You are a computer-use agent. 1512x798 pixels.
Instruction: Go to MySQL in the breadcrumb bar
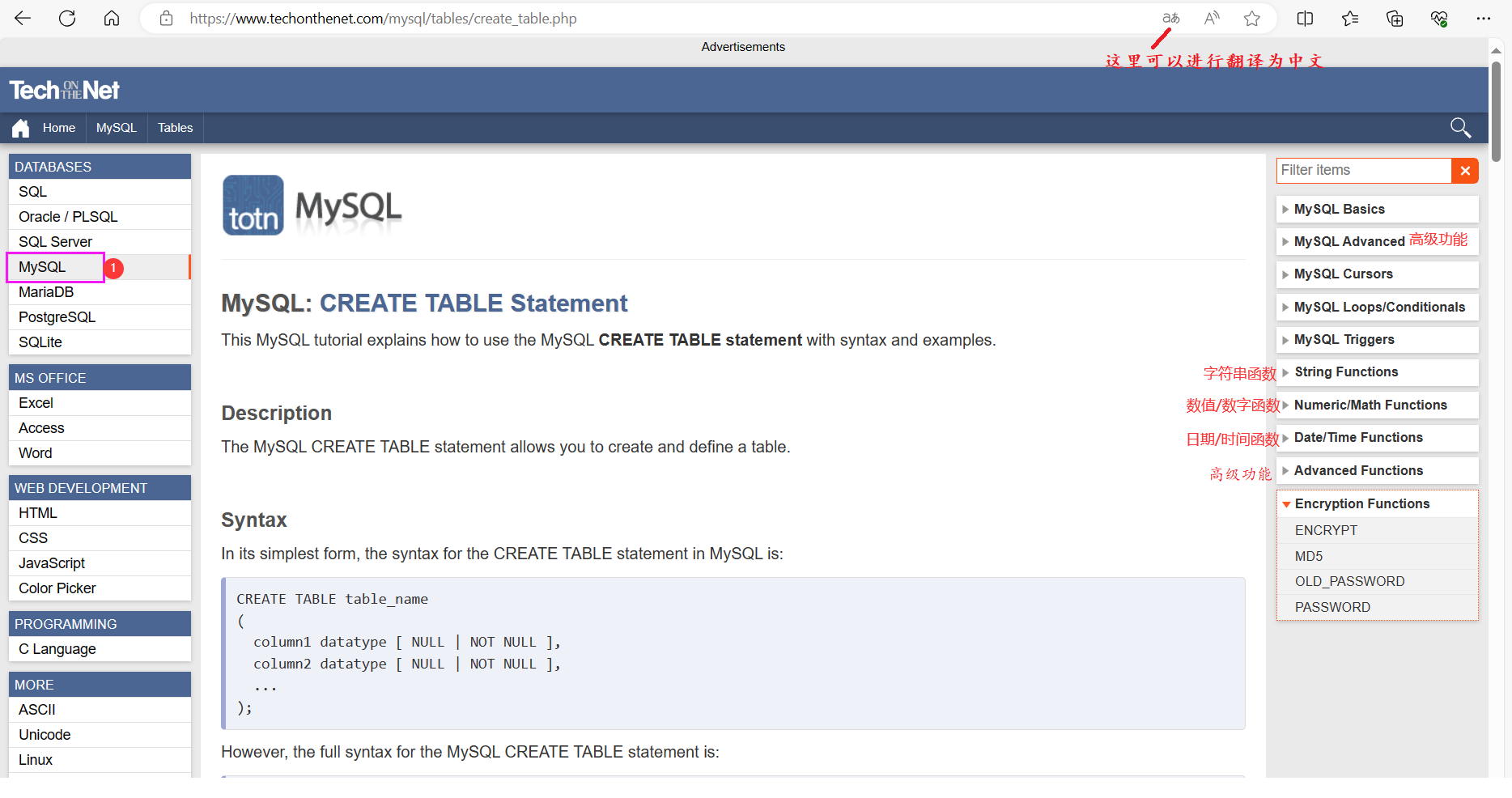(x=117, y=128)
